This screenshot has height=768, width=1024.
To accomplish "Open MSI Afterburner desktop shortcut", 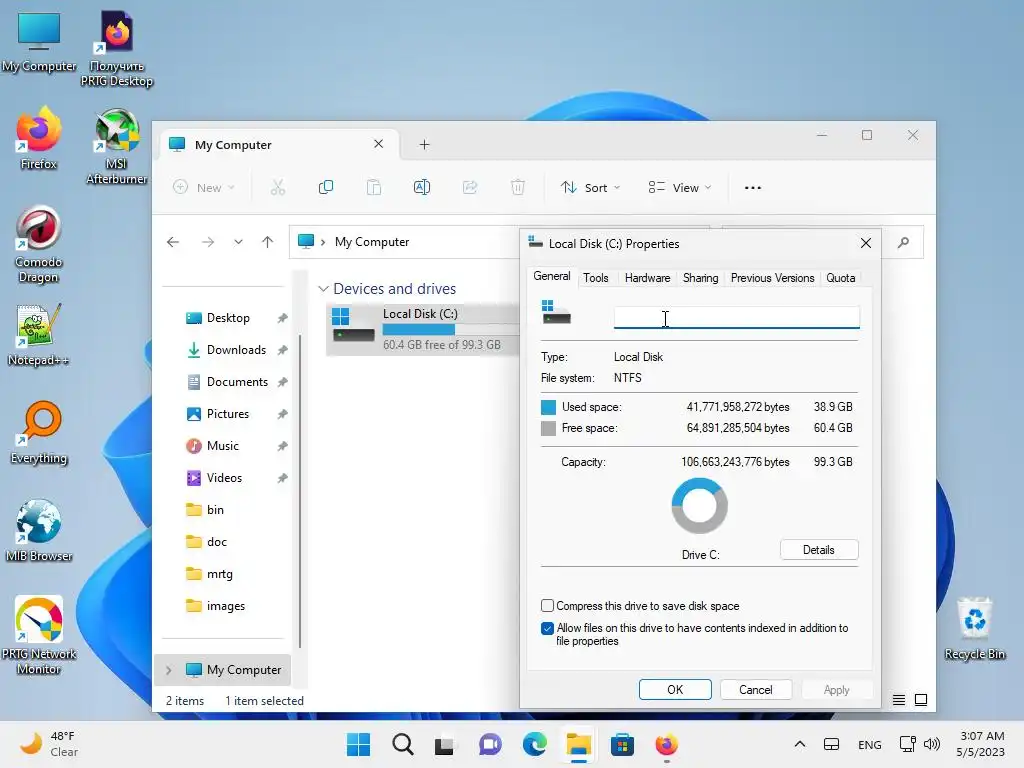I will point(116,147).
